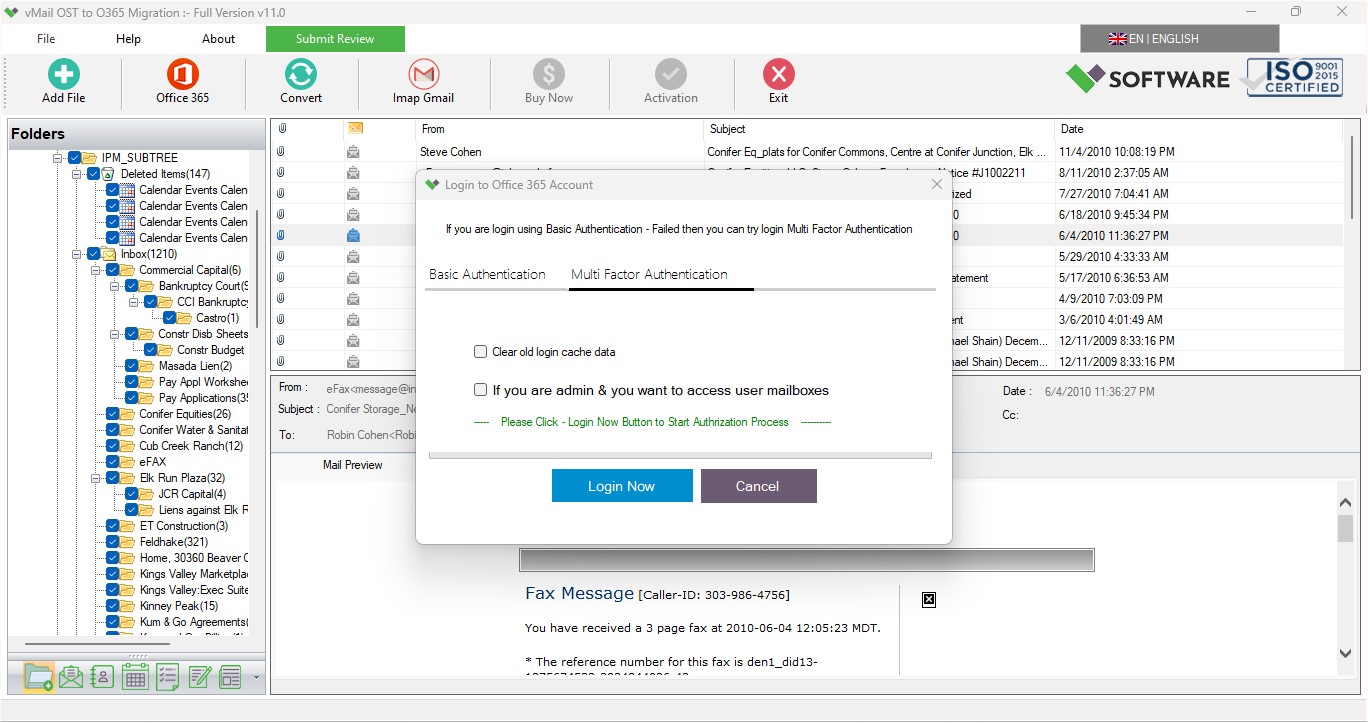Click the attachment paperclip column header
The width and height of the screenshot is (1368, 723).
pyautogui.click(x=282, y=129)
